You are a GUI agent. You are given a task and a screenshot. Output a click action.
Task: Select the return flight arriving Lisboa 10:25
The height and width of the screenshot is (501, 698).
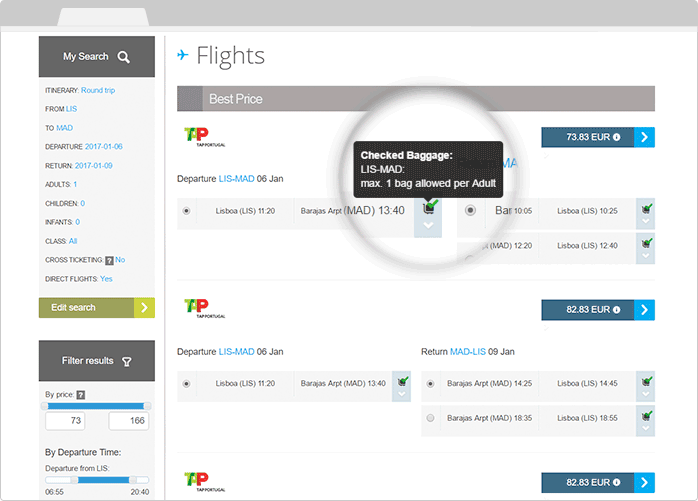click(x=470, y=210)
